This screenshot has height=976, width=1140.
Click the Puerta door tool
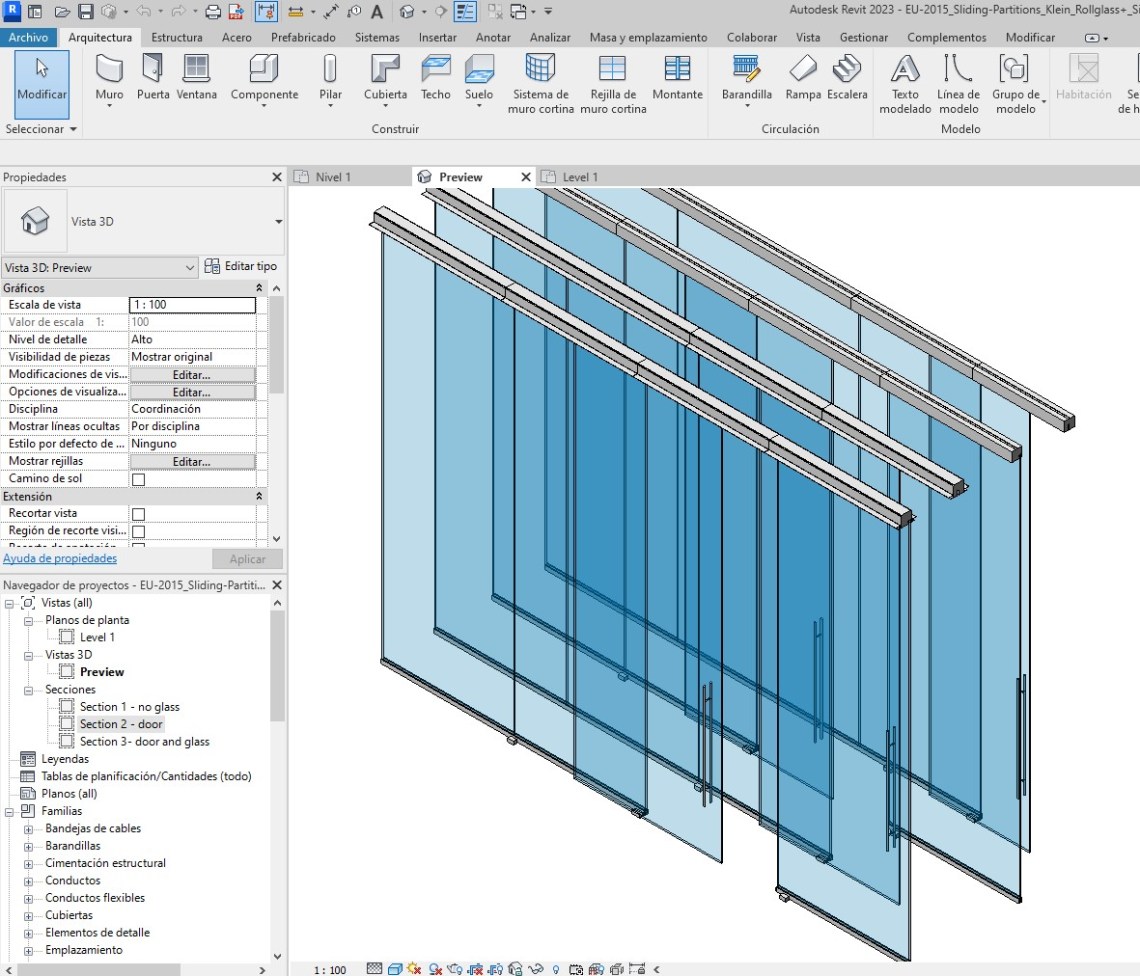point(153,78)
